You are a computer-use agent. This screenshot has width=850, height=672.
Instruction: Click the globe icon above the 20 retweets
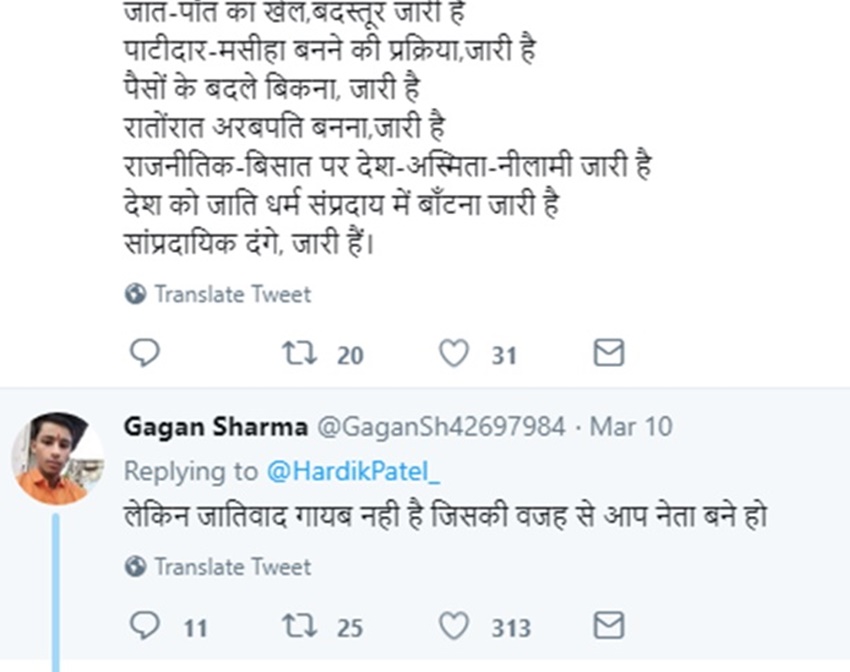pyautogui.click(x=135, y=294)
